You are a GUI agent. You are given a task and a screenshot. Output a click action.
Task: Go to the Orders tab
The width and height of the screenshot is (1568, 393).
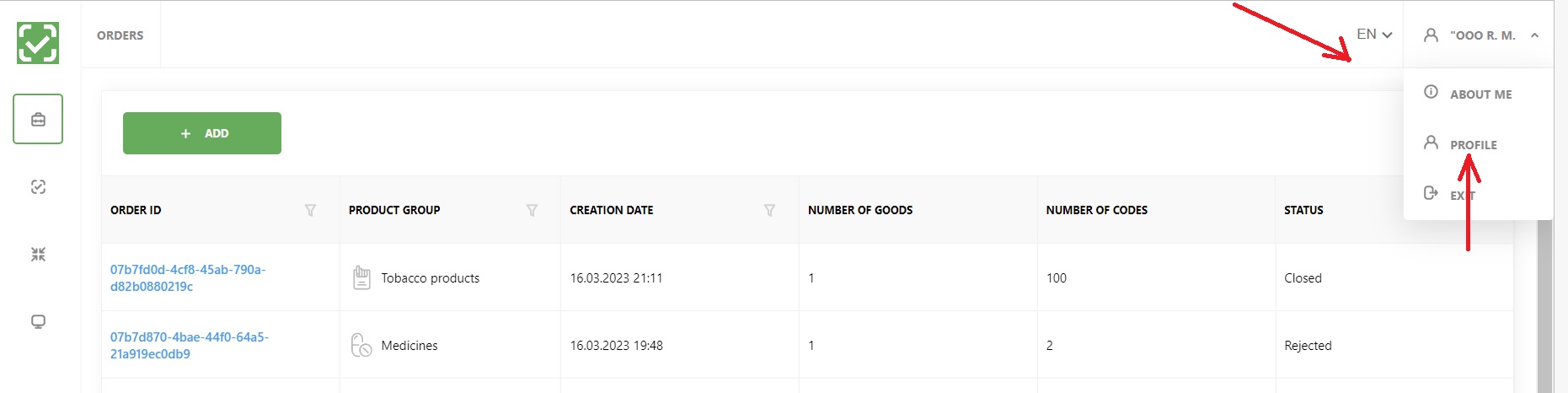pos(120,35)
